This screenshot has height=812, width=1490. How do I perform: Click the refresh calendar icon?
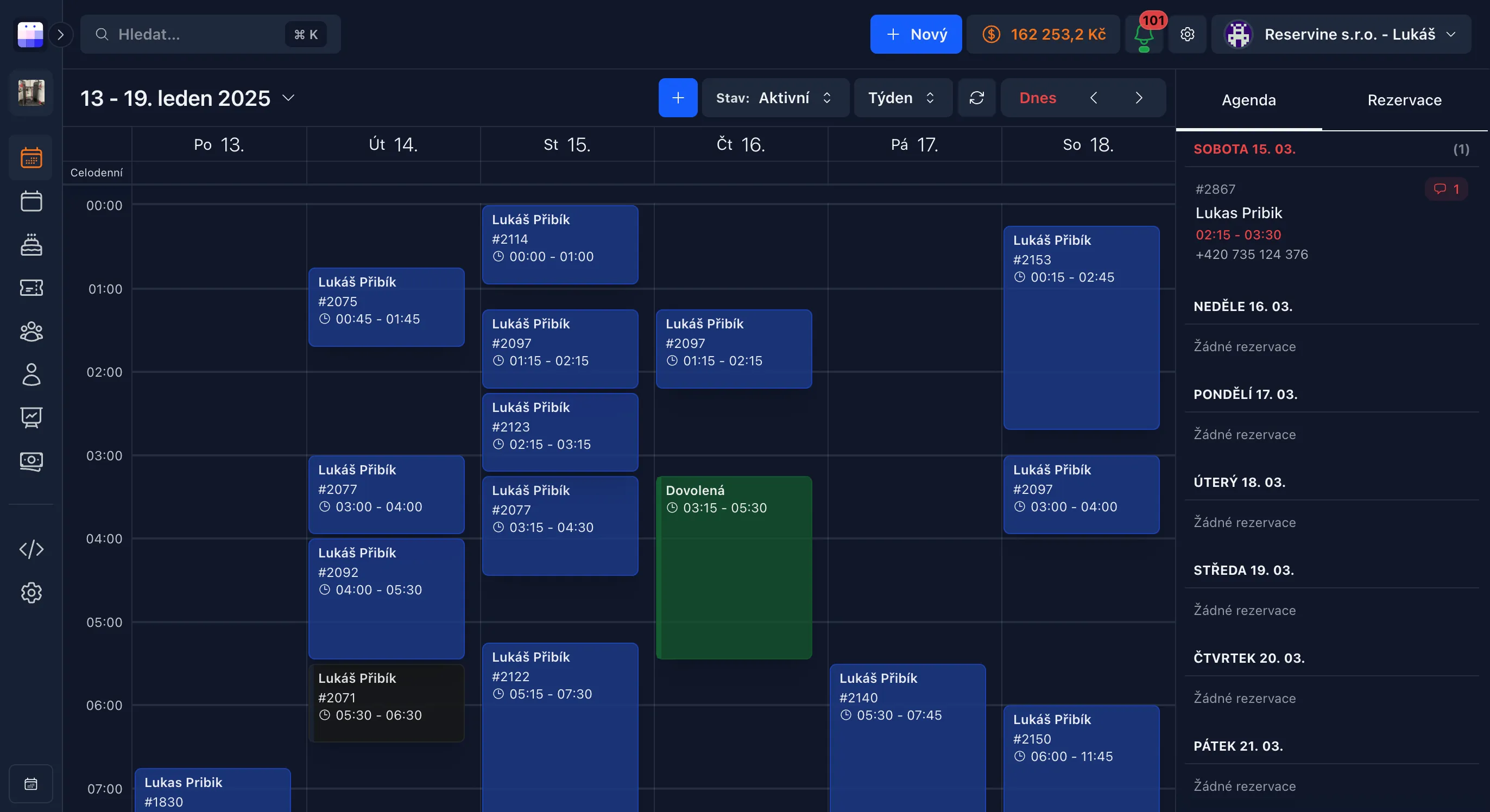(x=976, y=98)
